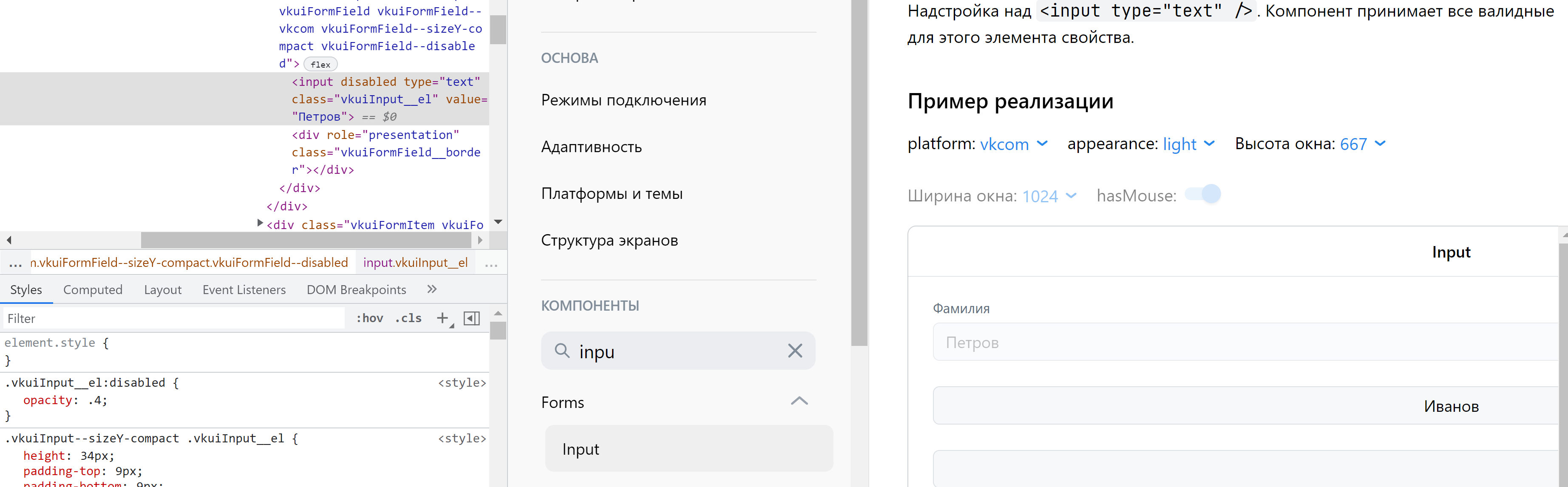Toggle .cls class editor
The image size is (1568, 487).
tap(408, 318)
